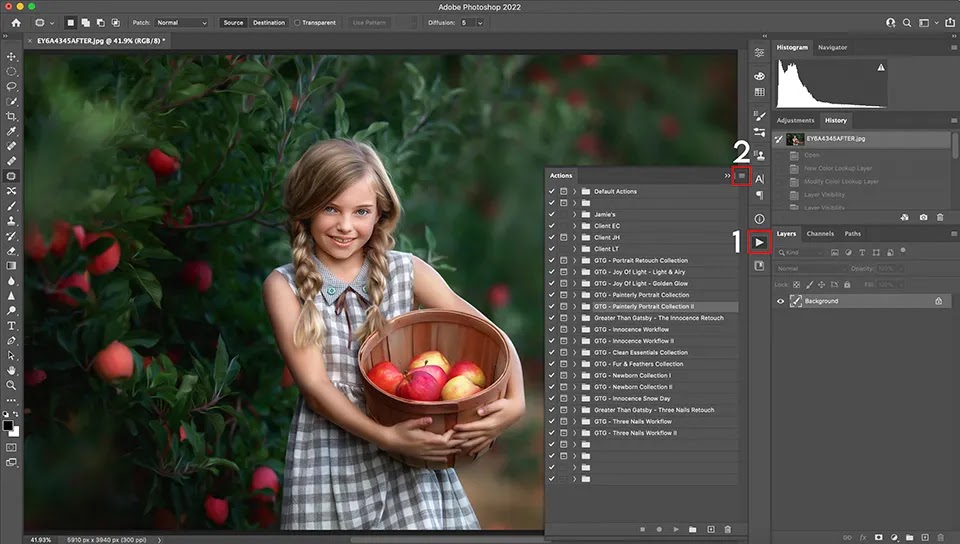
Task: Select the Move tool
Action: pos(11,56)
